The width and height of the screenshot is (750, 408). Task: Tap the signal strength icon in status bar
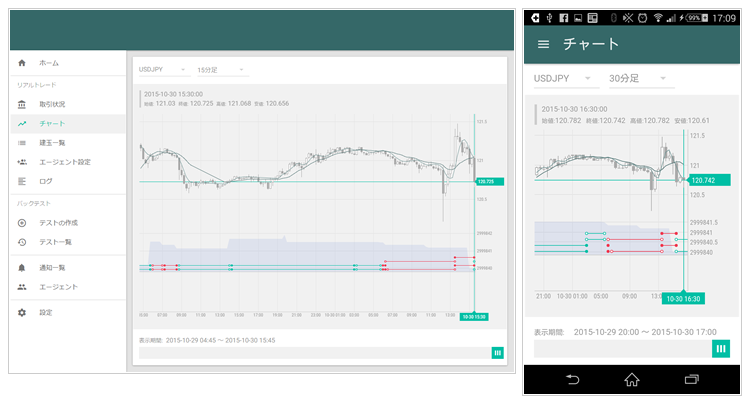pos(671,18)
